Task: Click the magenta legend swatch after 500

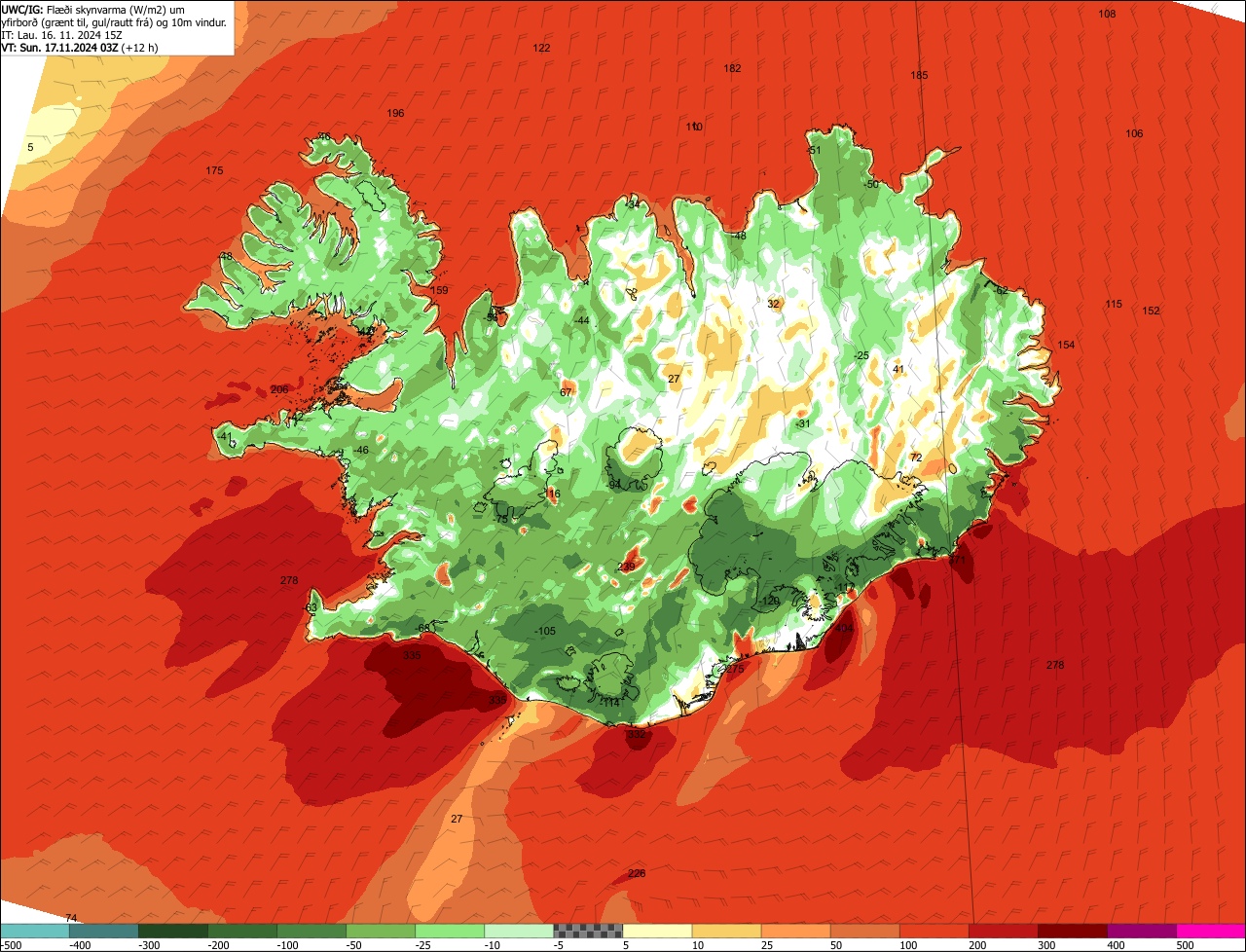Action: (1211, 931)
